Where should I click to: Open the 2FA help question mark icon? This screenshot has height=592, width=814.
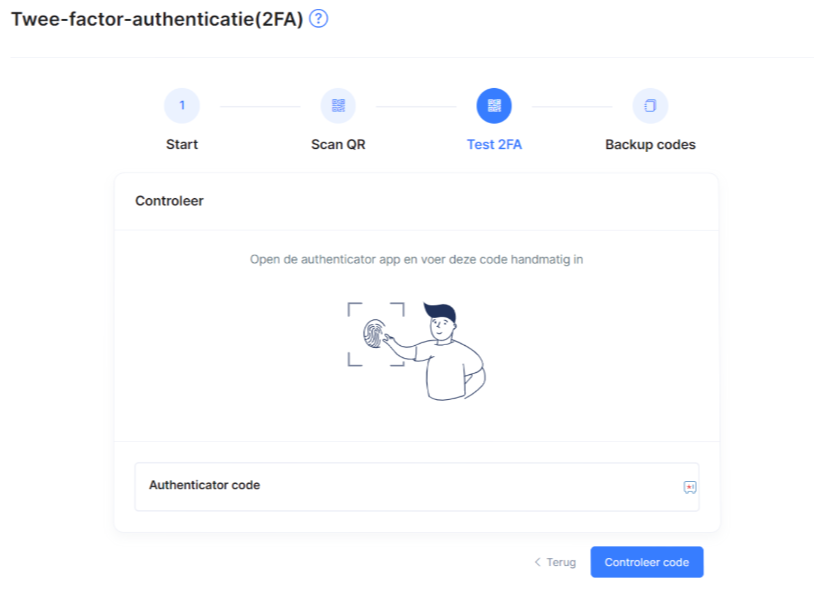click(x=318, y=19)
